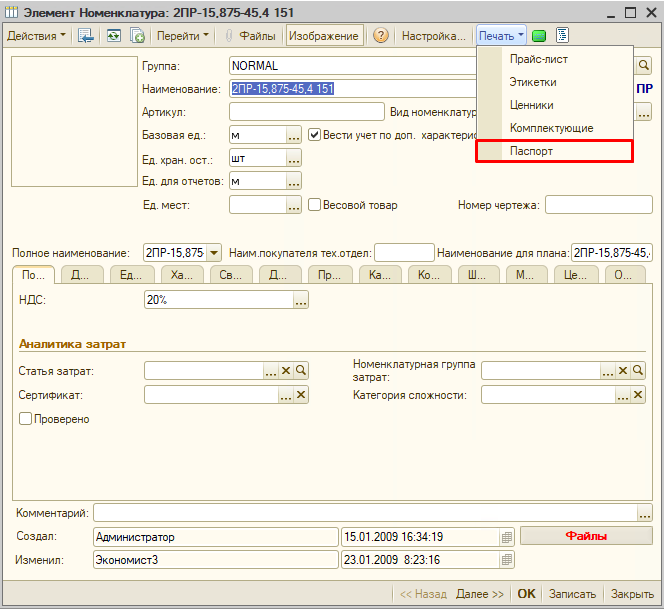Clear Номенклатурная группа затрат field
The height and width of the screenshot is (609, 664).
(622, 371)
